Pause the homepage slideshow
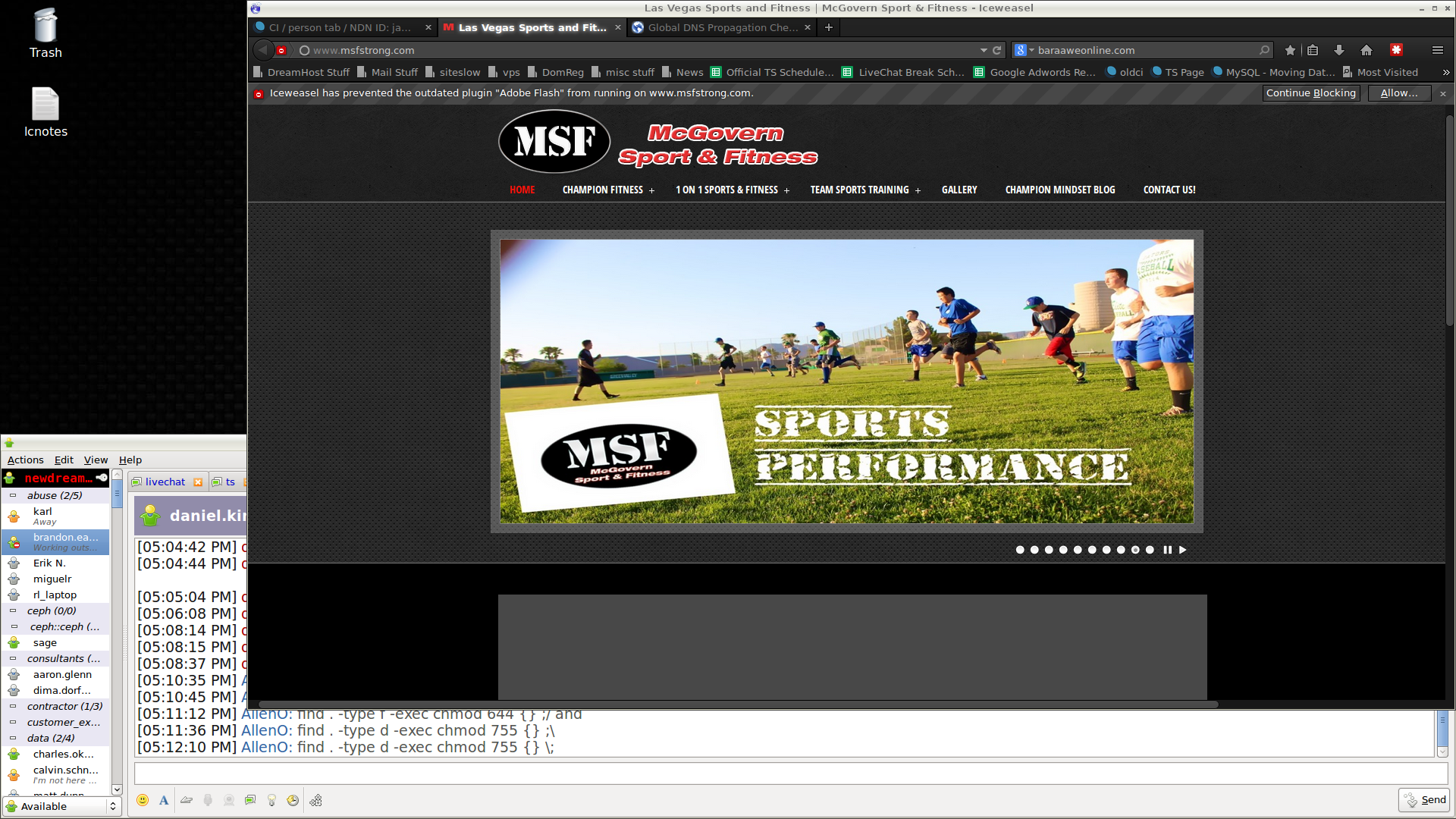Image resolution: width=1456 pixels, height=819 pixels. point(1168,550)
